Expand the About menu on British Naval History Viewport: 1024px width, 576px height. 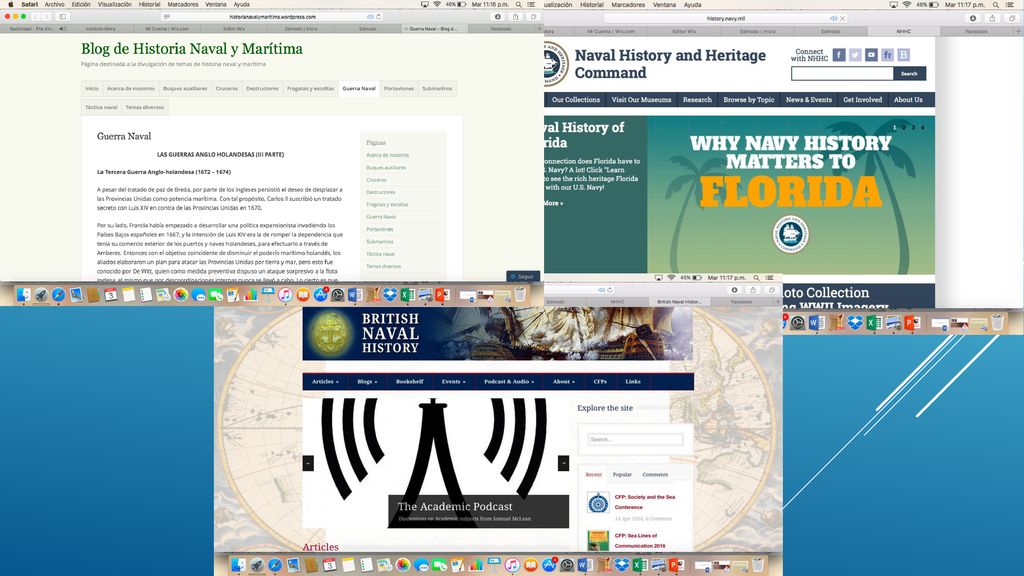click(x=564, y=381)
